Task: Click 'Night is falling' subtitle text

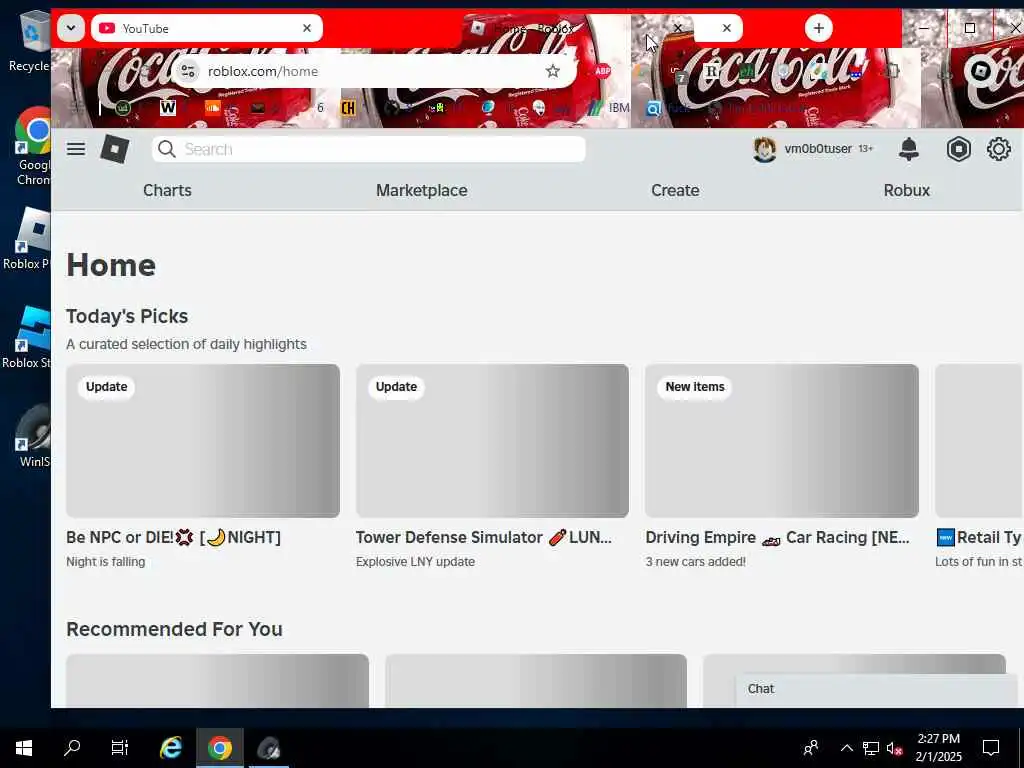Action: [106, 562]
